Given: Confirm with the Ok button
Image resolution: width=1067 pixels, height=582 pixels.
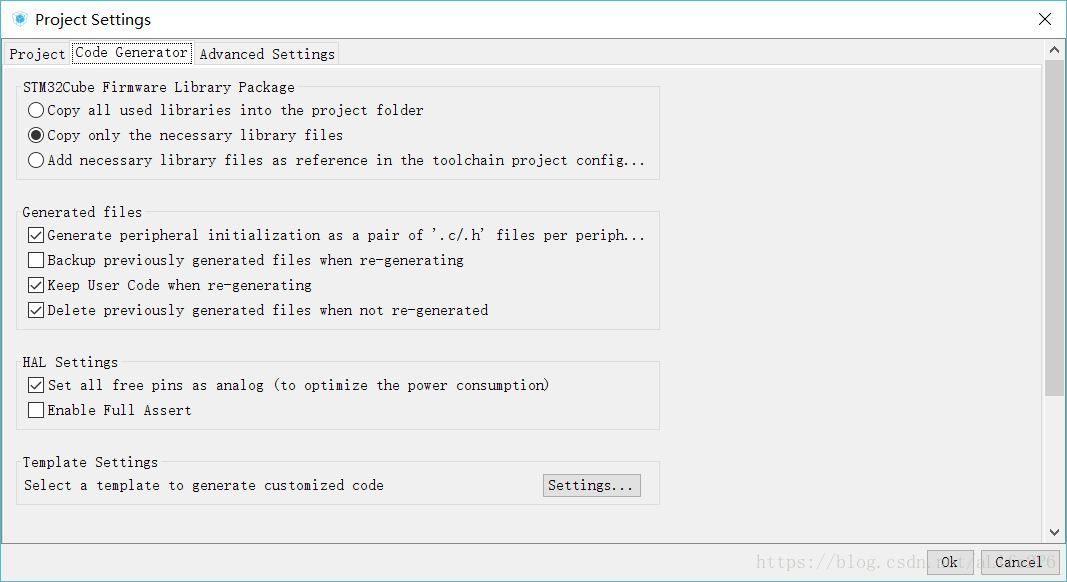Looking at the screenshot, I should pos(949,562).
